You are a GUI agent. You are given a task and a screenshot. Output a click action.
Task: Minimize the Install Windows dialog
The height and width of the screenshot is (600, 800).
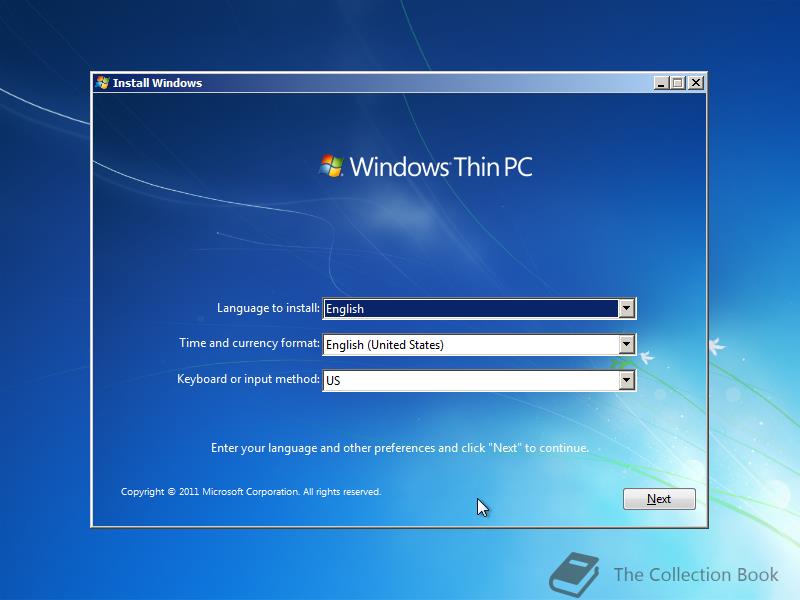point(661,83)
